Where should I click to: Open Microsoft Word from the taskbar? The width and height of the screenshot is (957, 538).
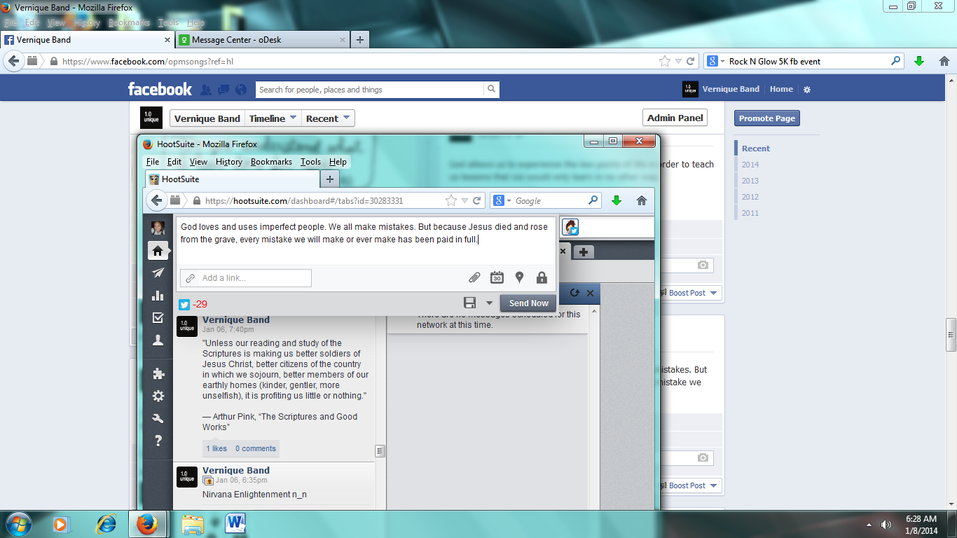click(235, 524)
